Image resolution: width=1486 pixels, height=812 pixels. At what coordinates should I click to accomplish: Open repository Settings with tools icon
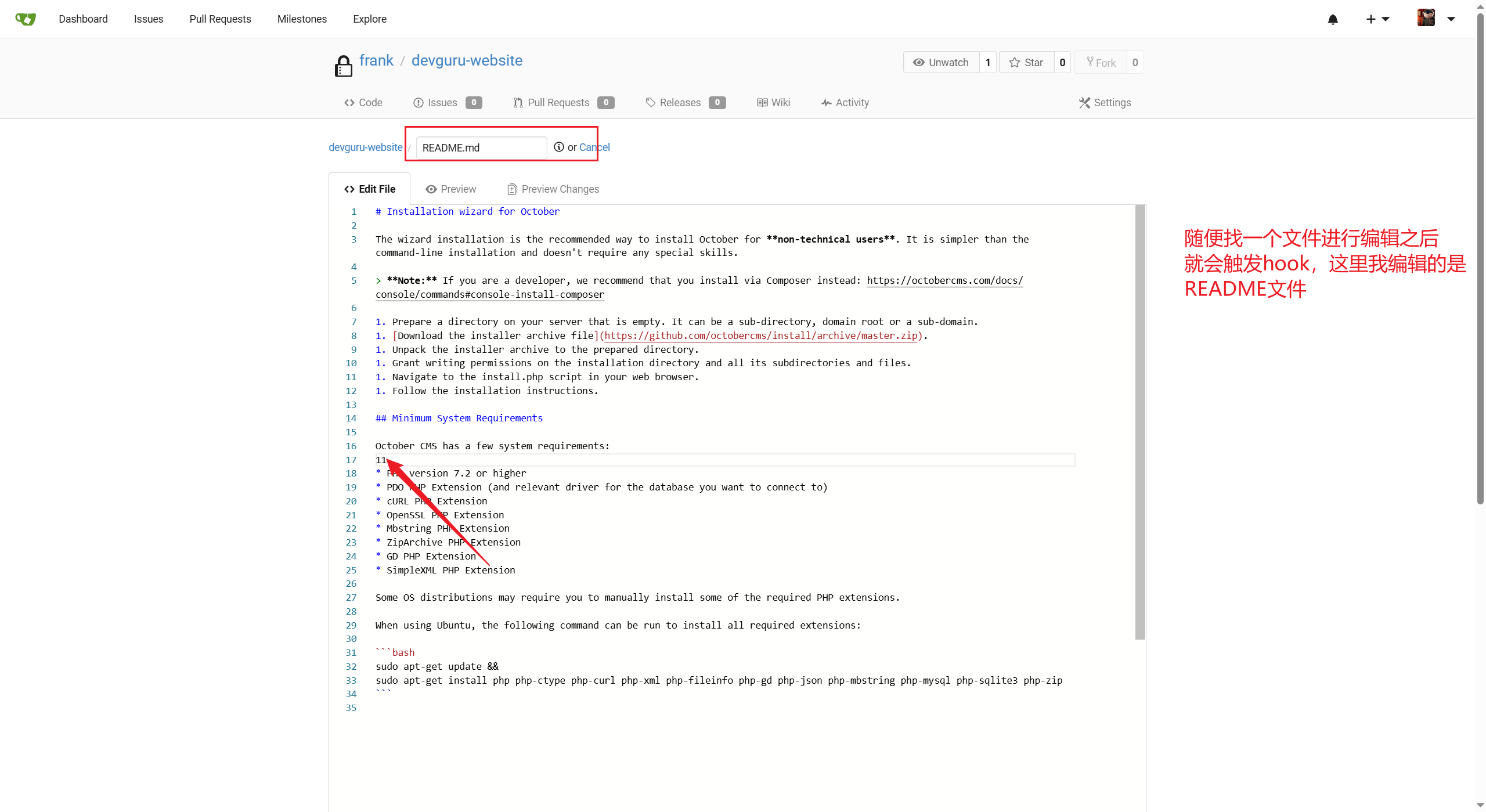(1105, 103)
